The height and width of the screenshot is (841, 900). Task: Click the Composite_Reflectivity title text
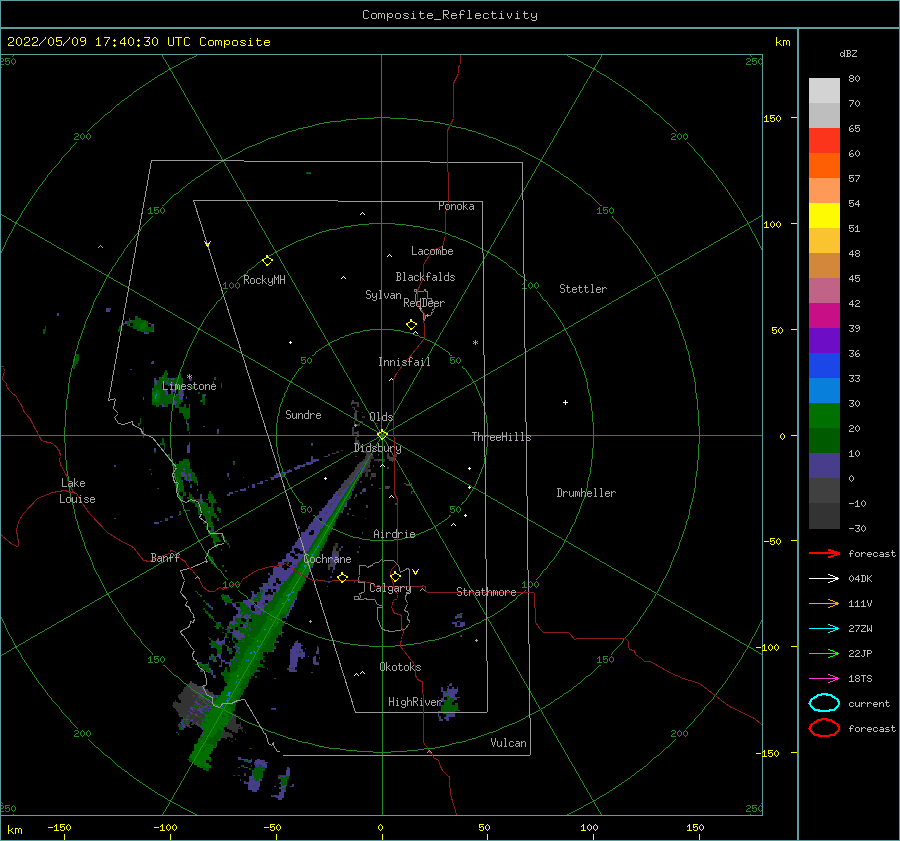pos(449,15)
